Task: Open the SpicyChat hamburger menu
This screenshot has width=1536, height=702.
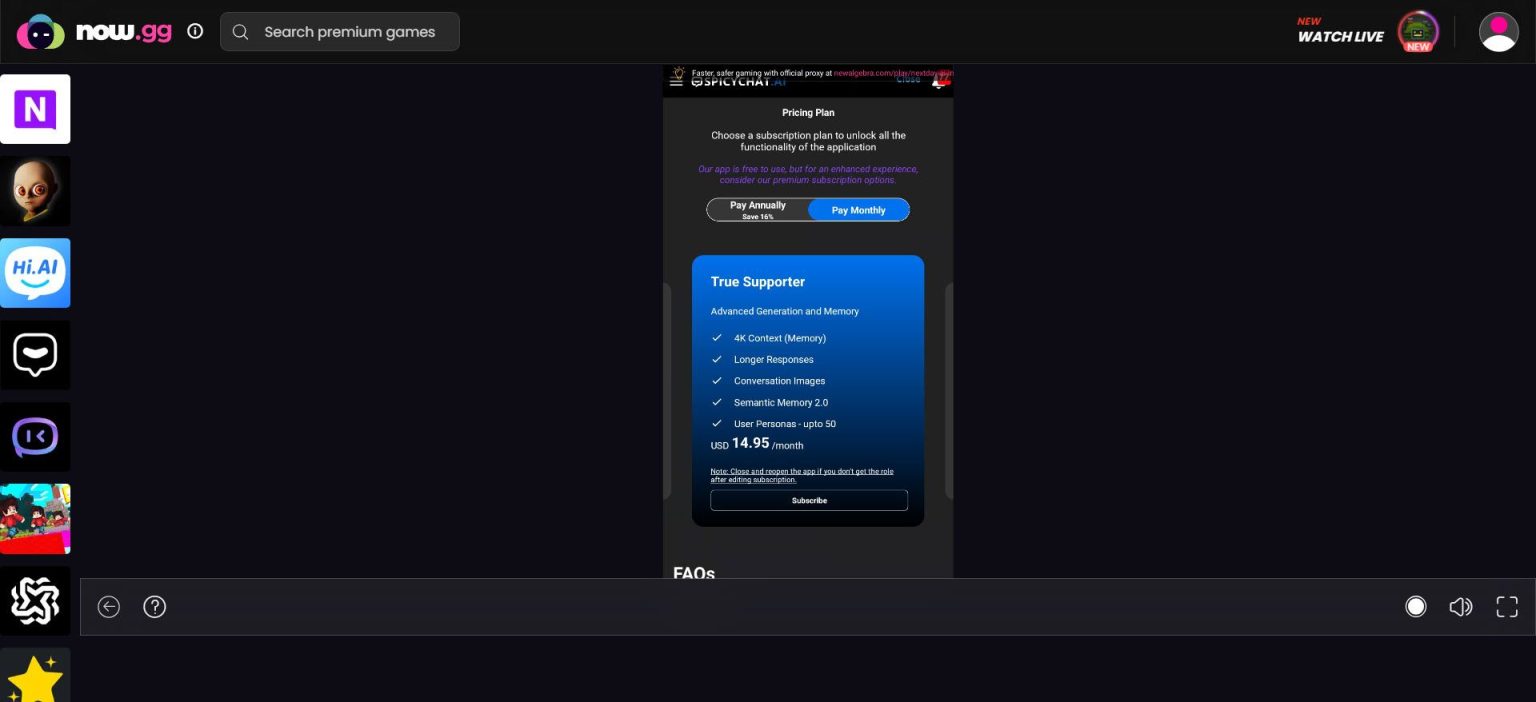Action: pyautogui.click(x=676, y=82)
